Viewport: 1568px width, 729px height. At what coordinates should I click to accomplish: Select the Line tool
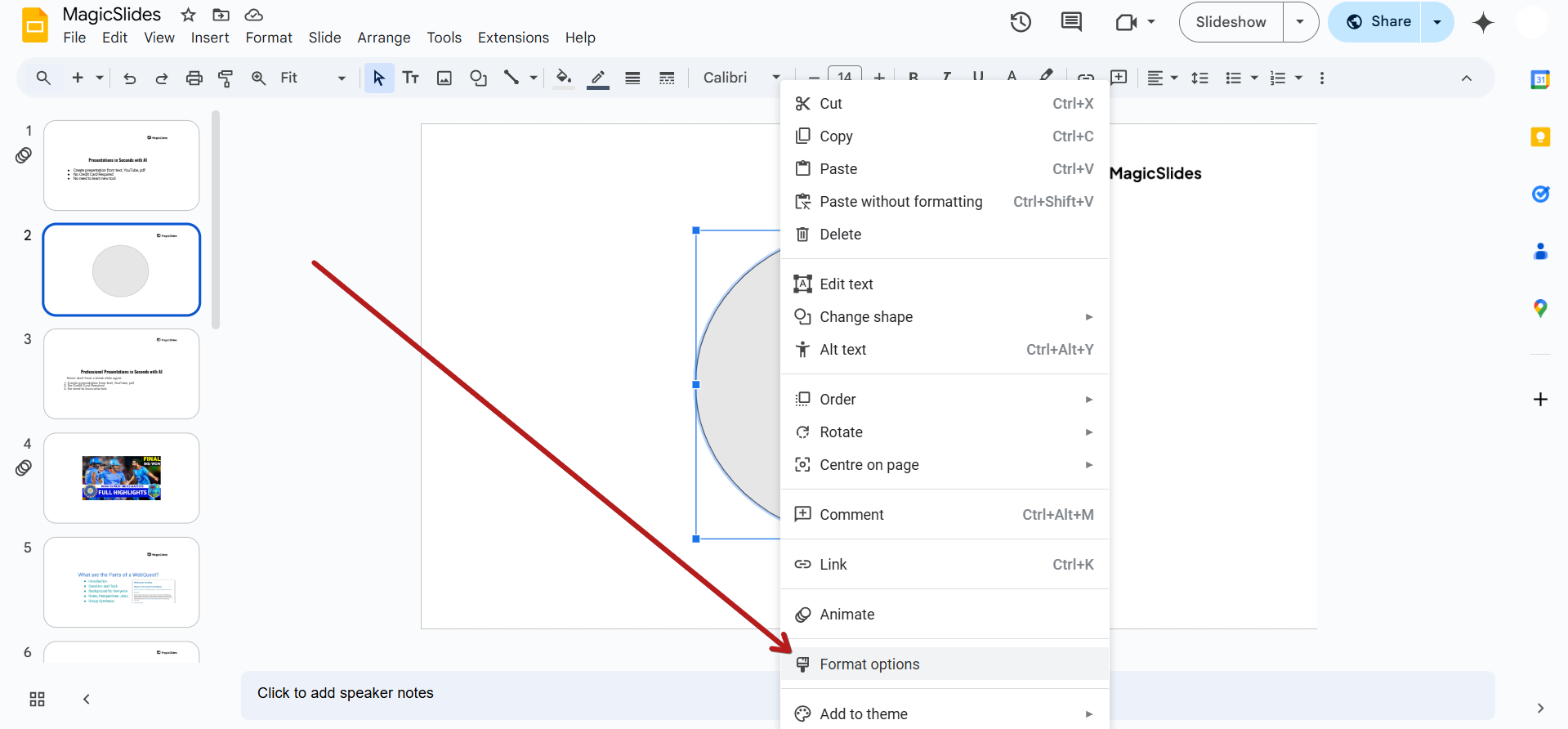click(x=511, y=78)
